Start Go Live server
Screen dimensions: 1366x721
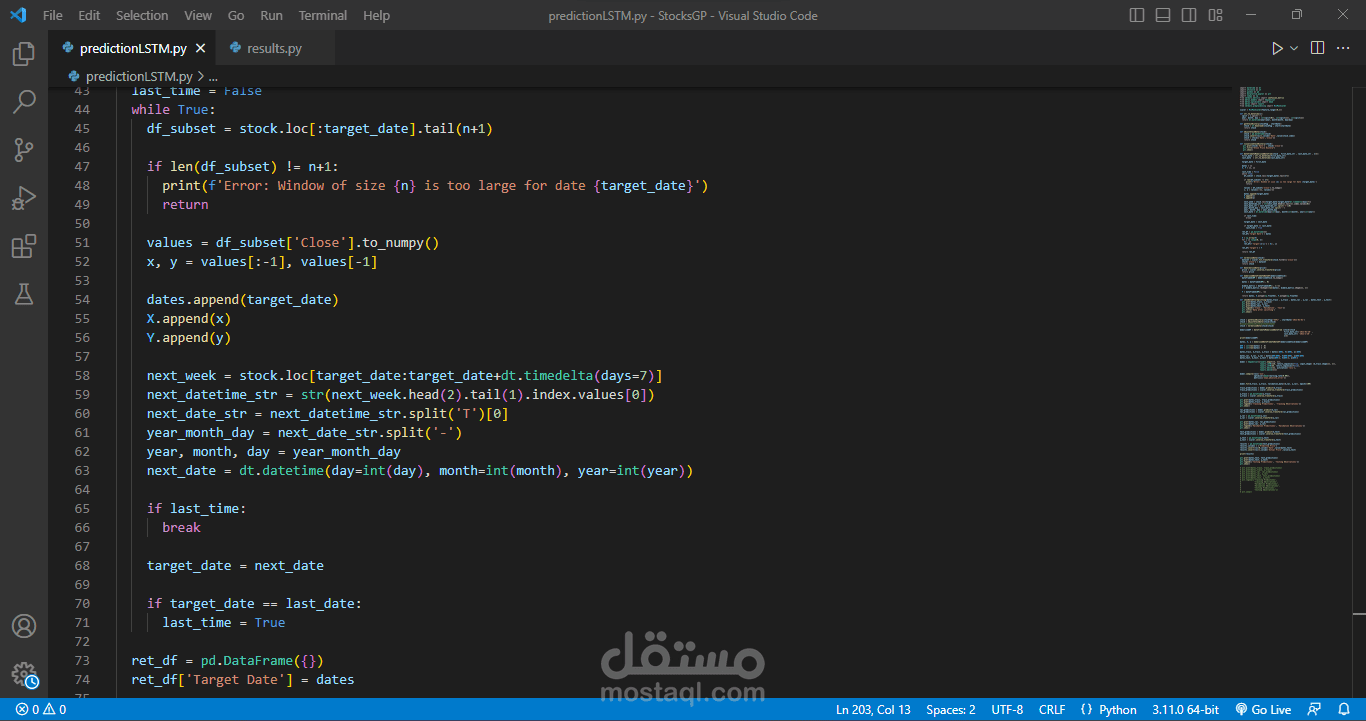pyautogui.click(x=1263, y=710)
